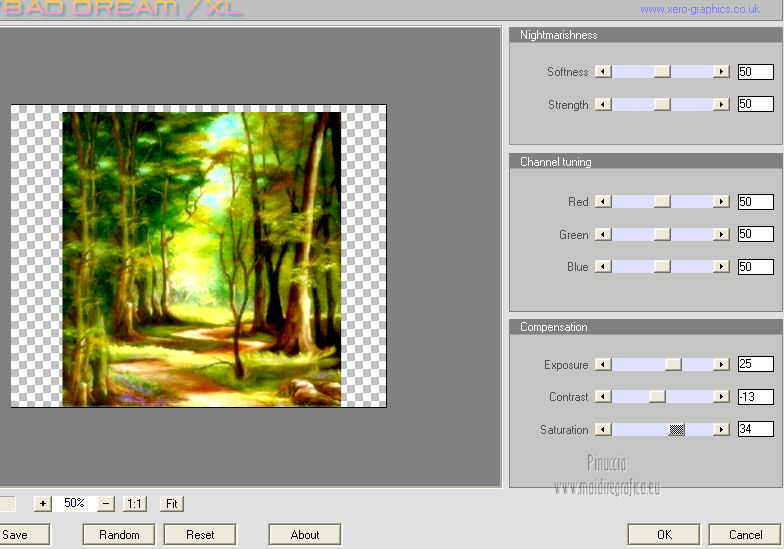Zoom in with the plus button
Image resolution: width=784 pixels, height=549 pixels.
[42, 504]
